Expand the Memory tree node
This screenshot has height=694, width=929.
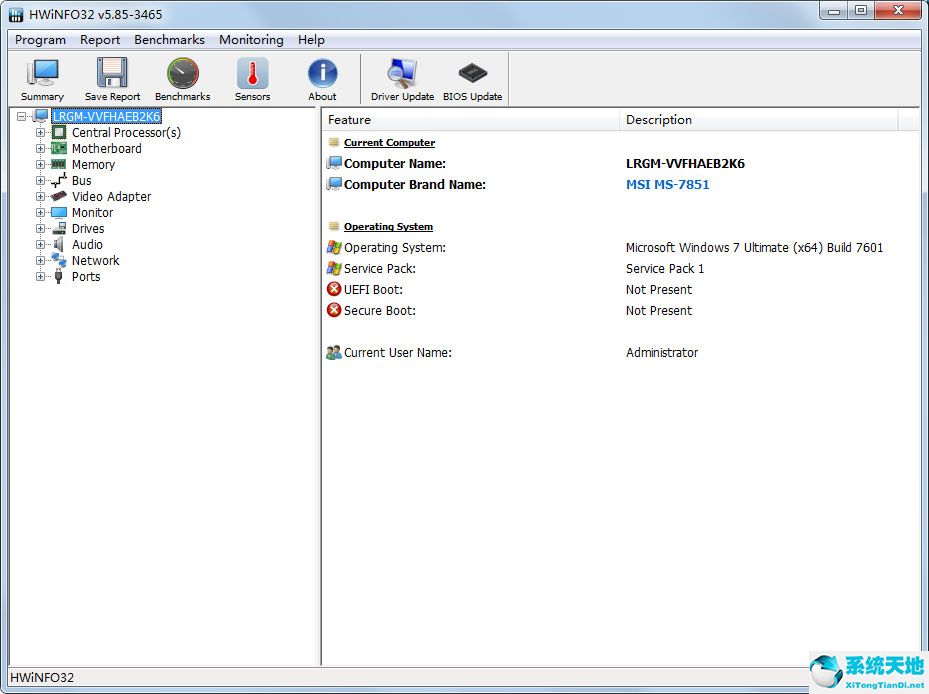pyautogui.click(x=40, y=165)
